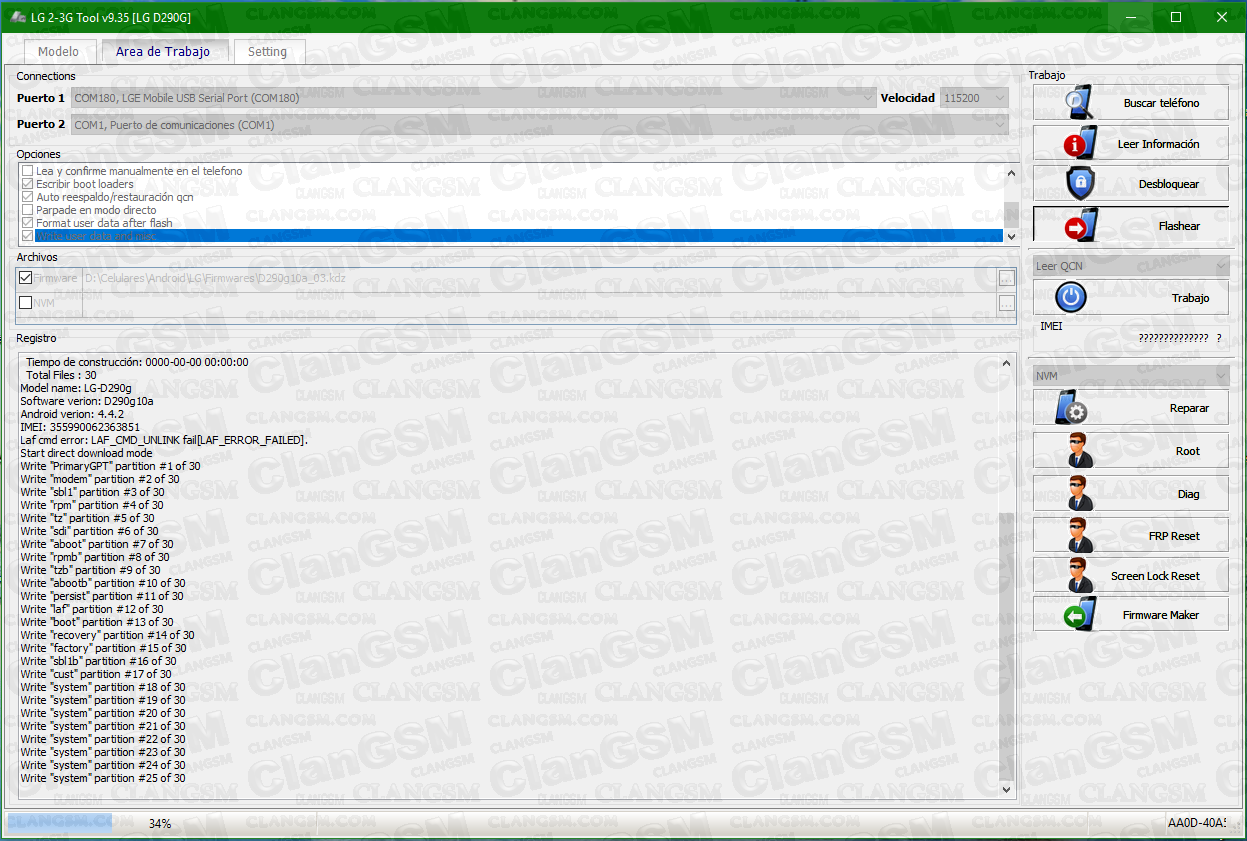
Task: Click the 'Android verion: 4.4.2' log line
Action: tap(72, 414)
